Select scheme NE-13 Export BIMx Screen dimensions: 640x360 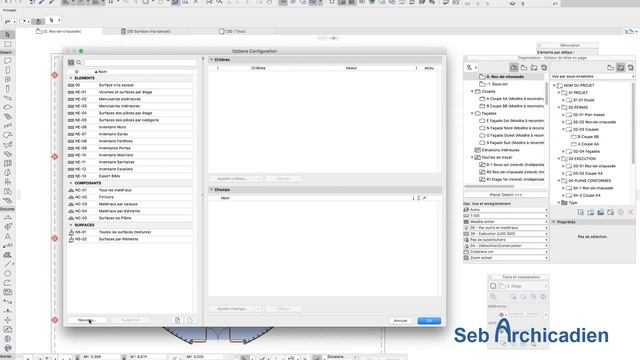(130, 176)
